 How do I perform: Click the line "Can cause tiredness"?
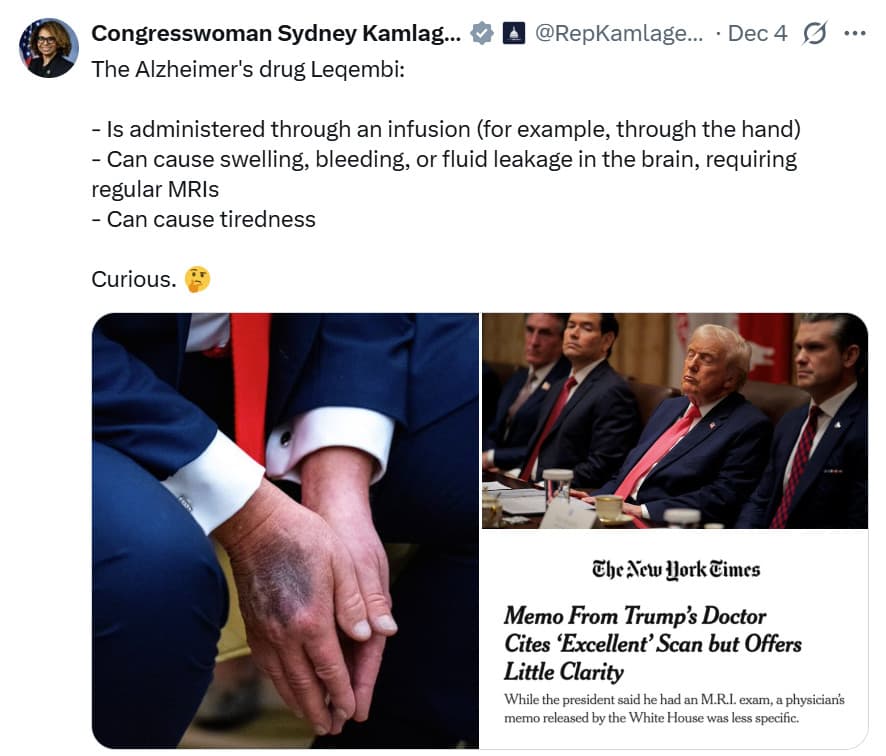point(203,219)
